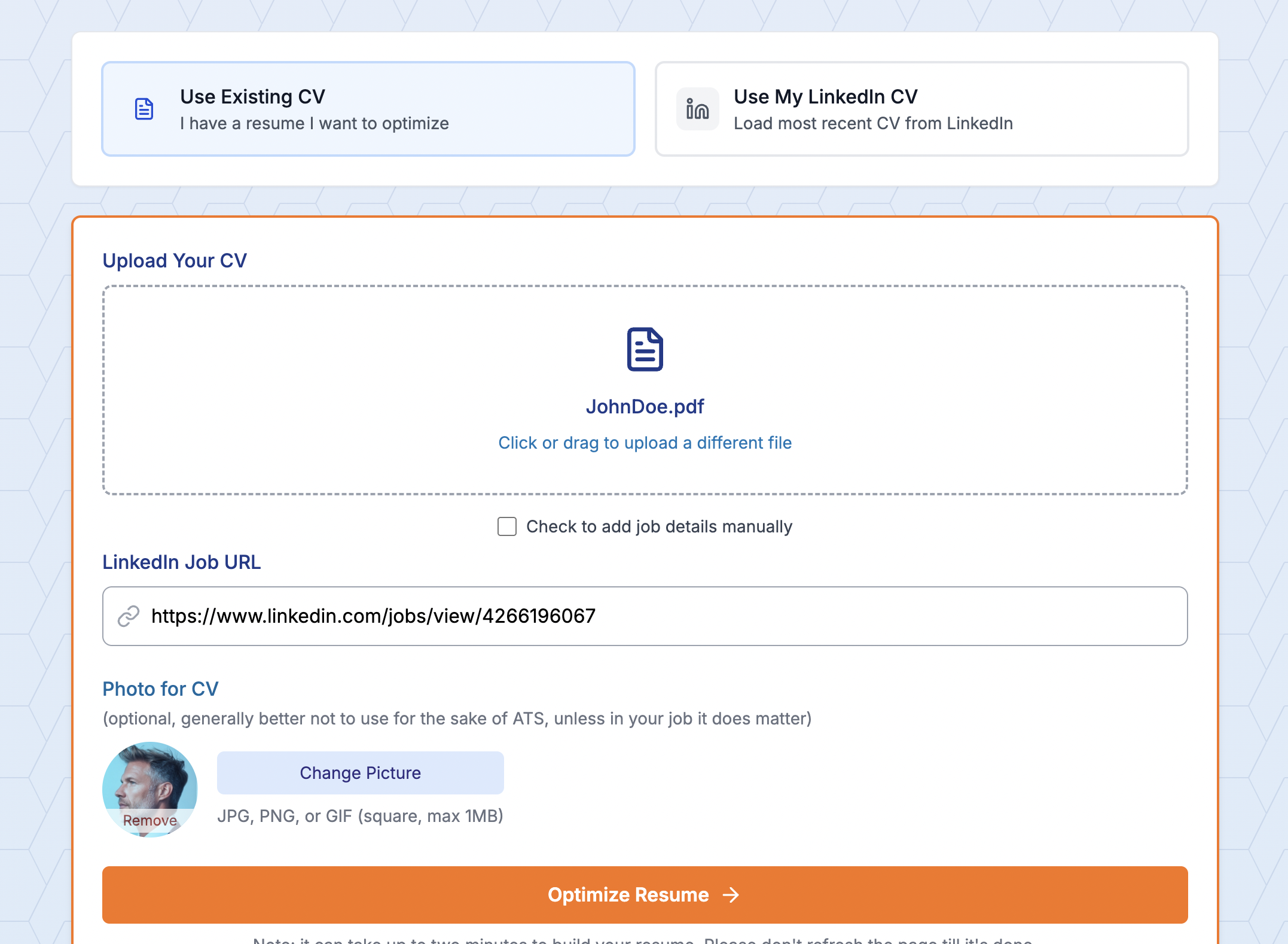Click the LinkedIn Job URL label
1288x944 pixels.
pyautogui.click(x=182, y=562)
